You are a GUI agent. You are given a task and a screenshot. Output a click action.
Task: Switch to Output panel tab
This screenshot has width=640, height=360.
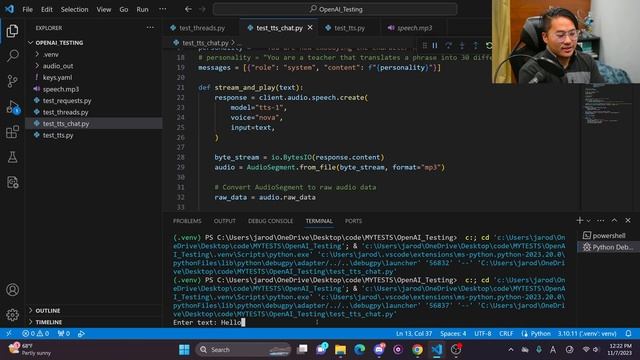224,221
